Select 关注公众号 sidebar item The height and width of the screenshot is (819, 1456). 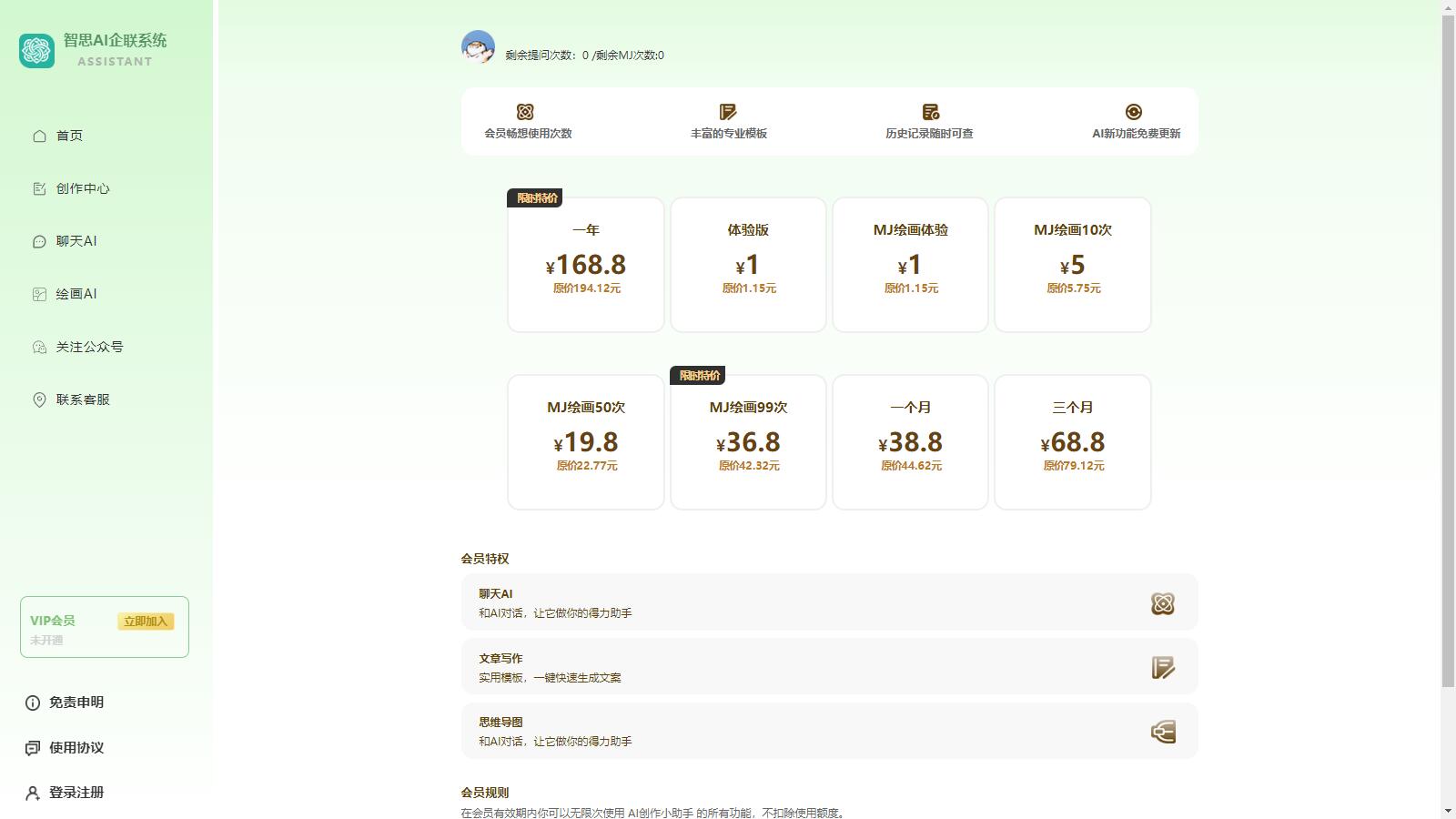click(x=89, y=347)
